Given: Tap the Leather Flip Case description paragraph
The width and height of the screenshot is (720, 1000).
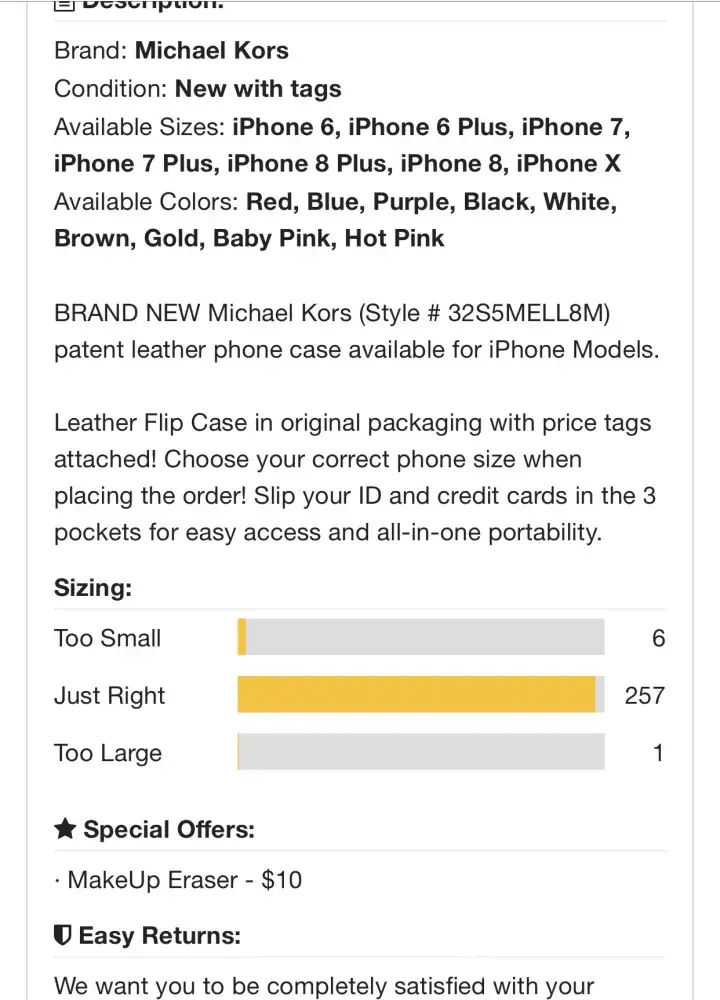Looking at the screenshot, I should 354,478.
